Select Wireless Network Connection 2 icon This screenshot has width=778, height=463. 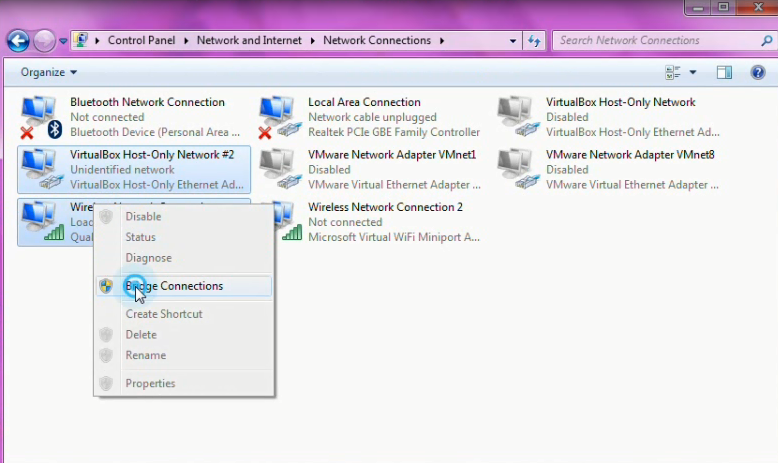click(x=288, y=222)
